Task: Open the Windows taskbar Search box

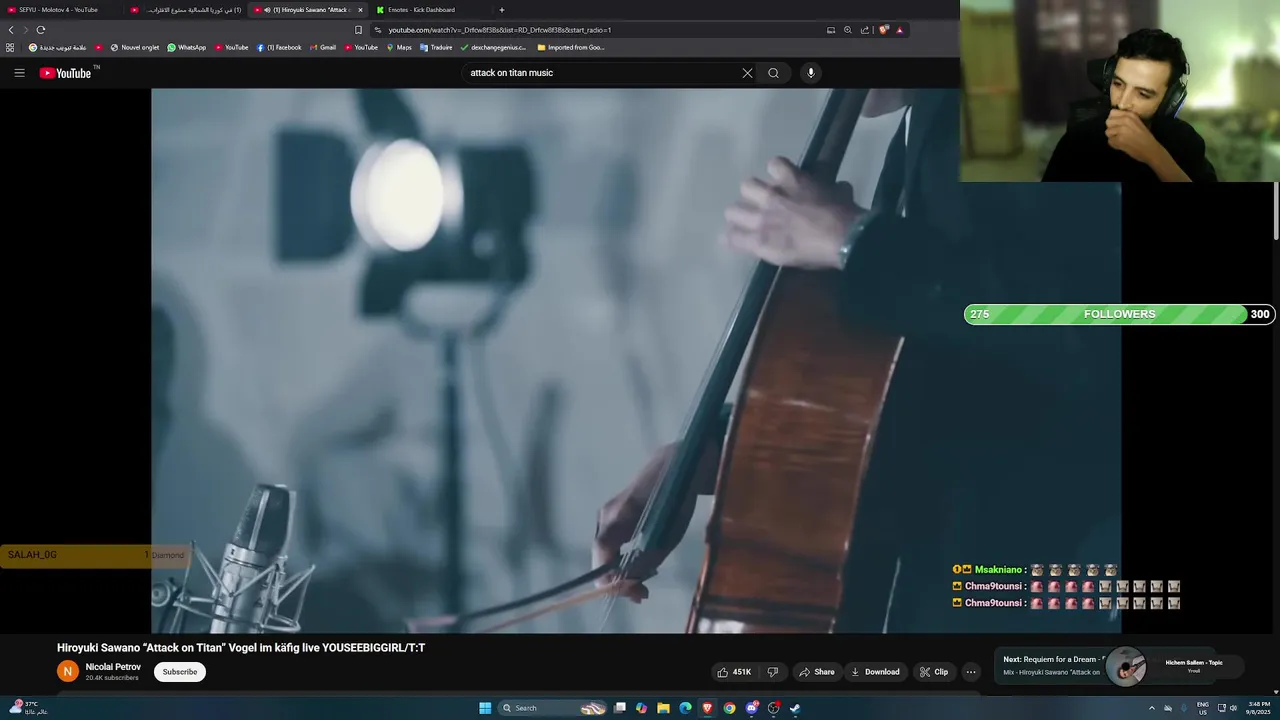Action: (553, 708)
